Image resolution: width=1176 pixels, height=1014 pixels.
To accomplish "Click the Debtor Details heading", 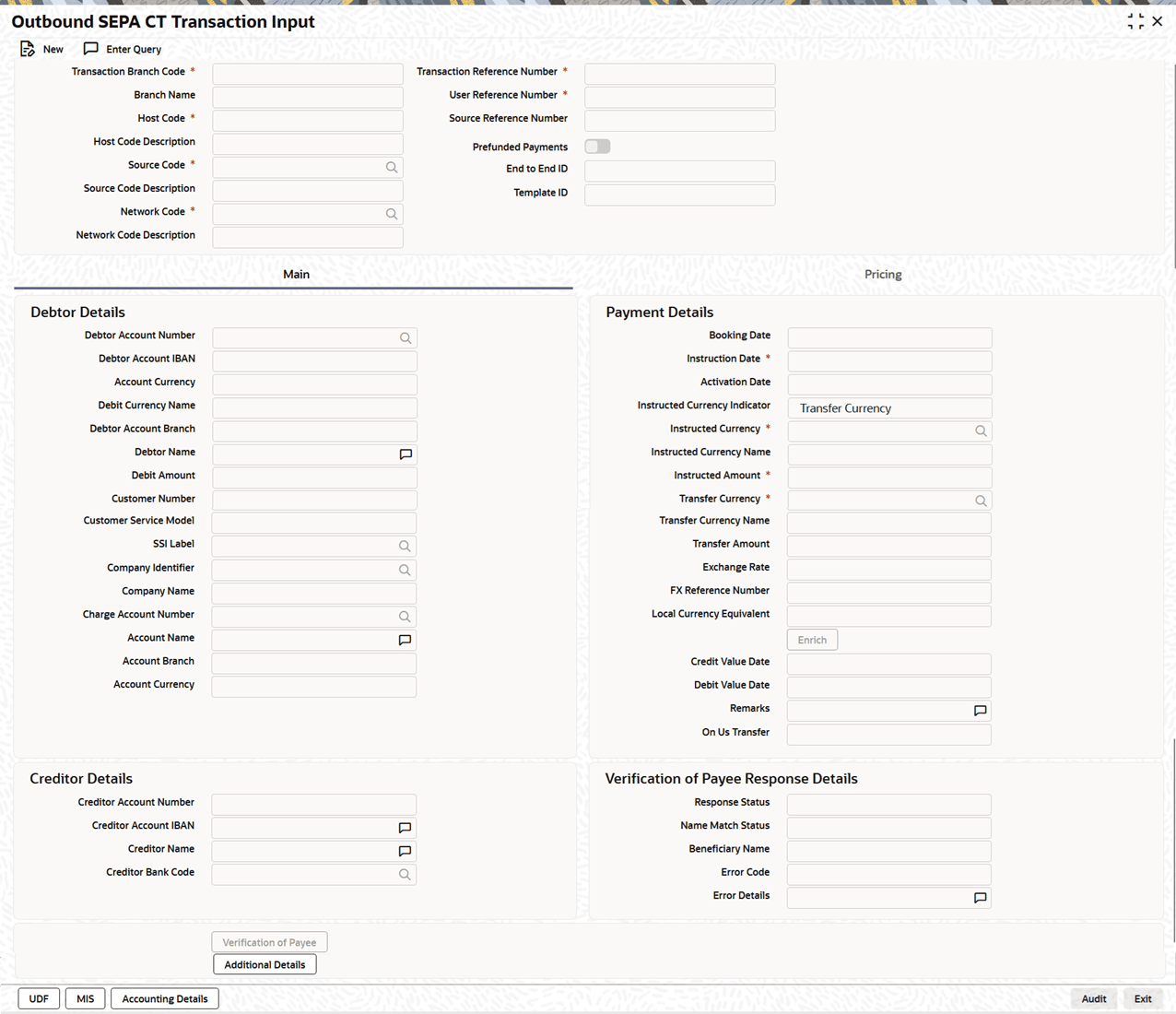I will (77, 312).
